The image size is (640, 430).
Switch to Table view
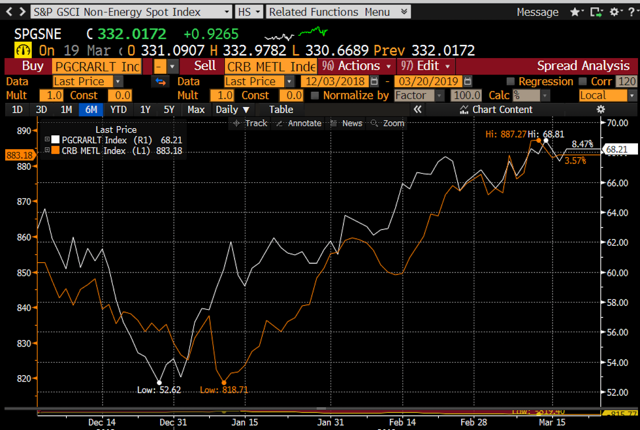pyautogui.click(x=281, y=109)
